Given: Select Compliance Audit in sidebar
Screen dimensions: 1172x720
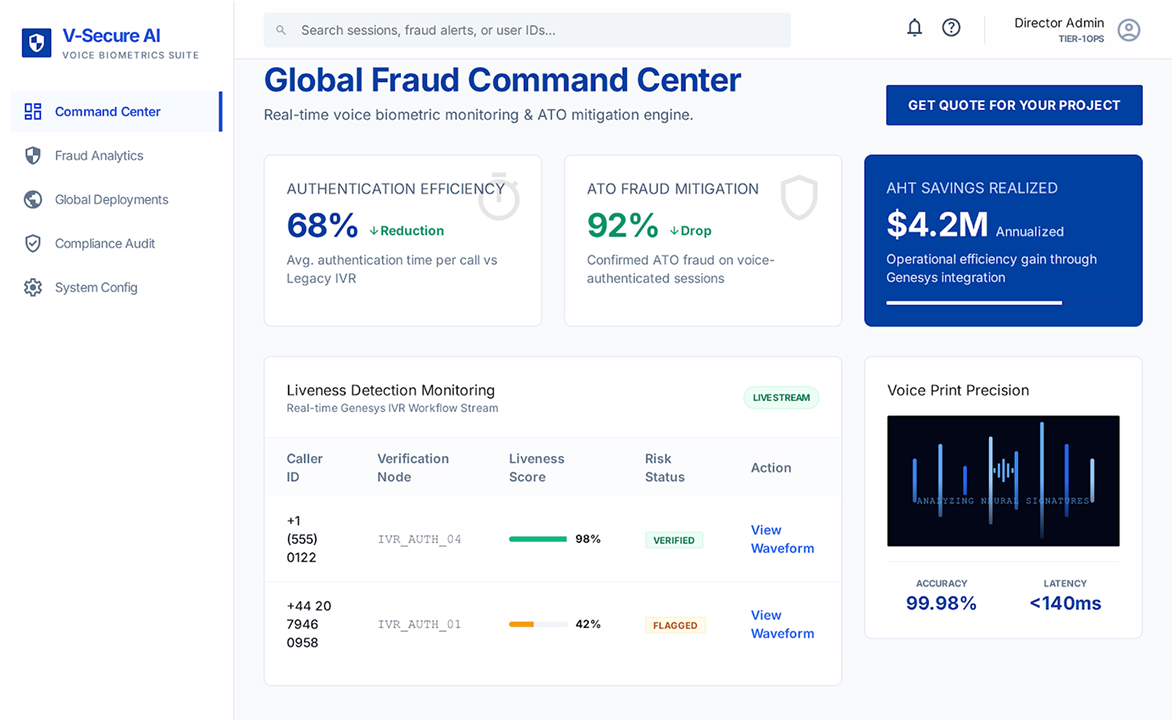Looking at the screenshot, I should 117,243.
